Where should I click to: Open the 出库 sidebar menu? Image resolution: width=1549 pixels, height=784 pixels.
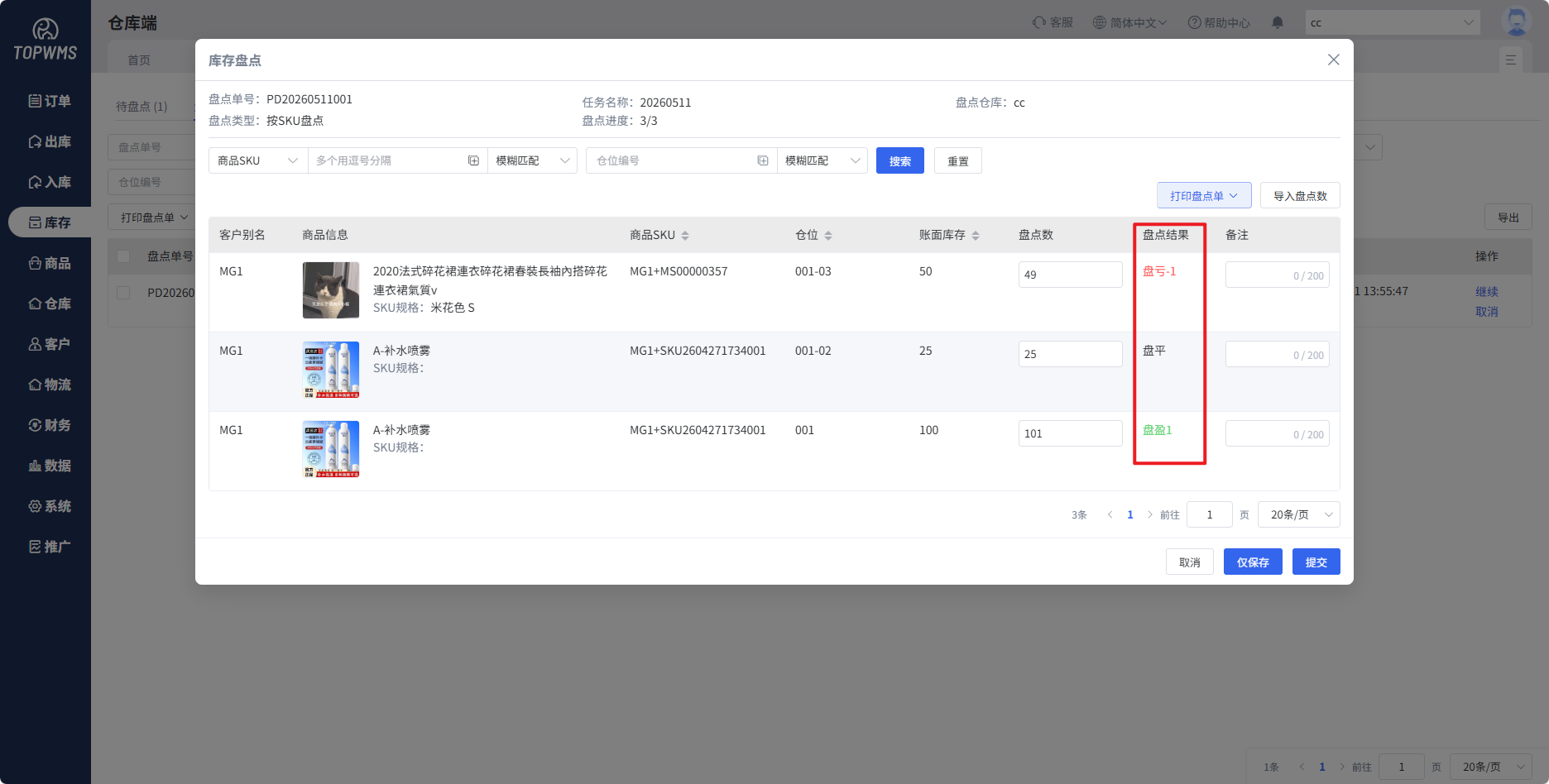point(49,141)
